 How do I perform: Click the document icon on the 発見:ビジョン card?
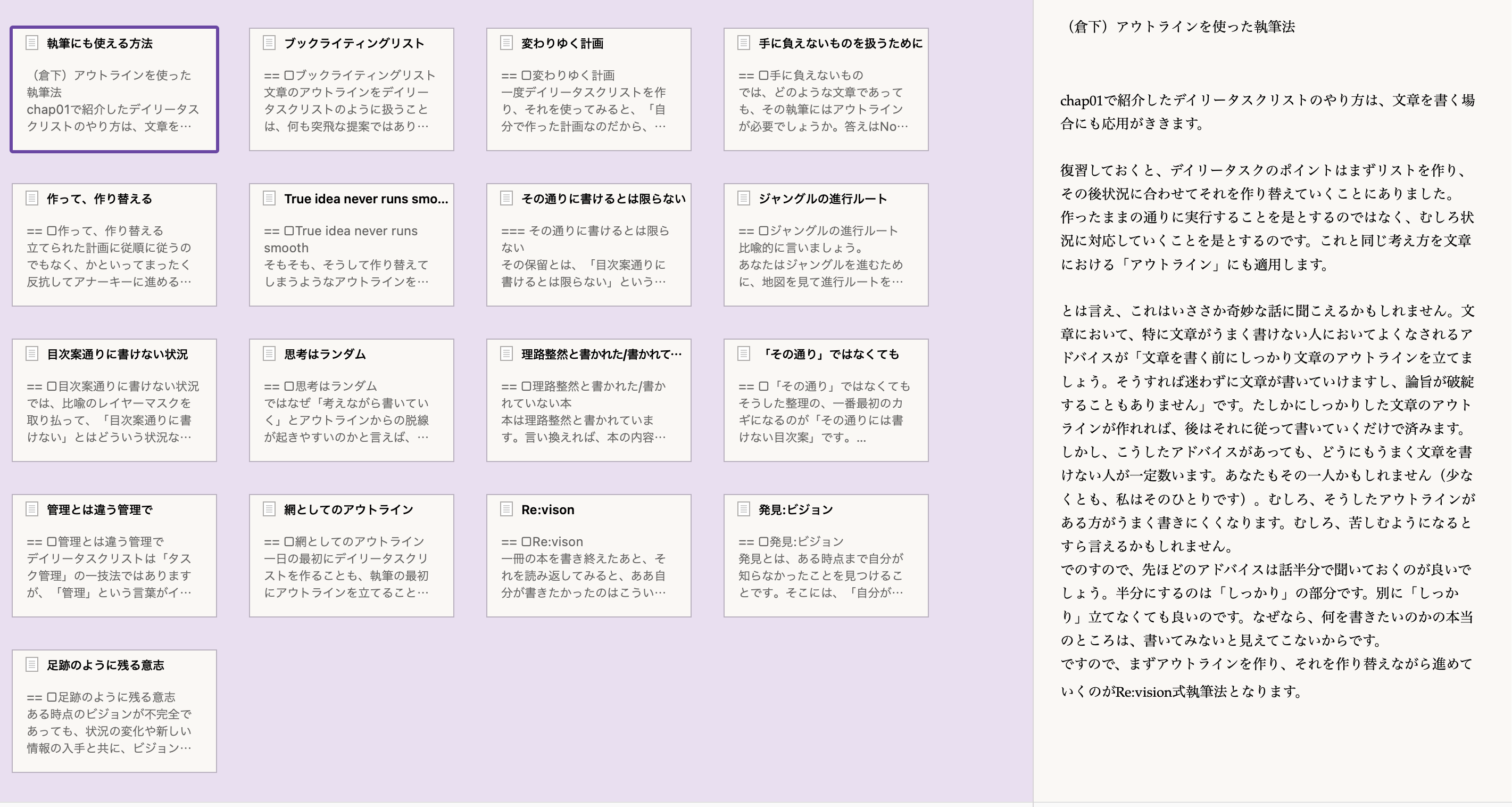click(744, 510)
